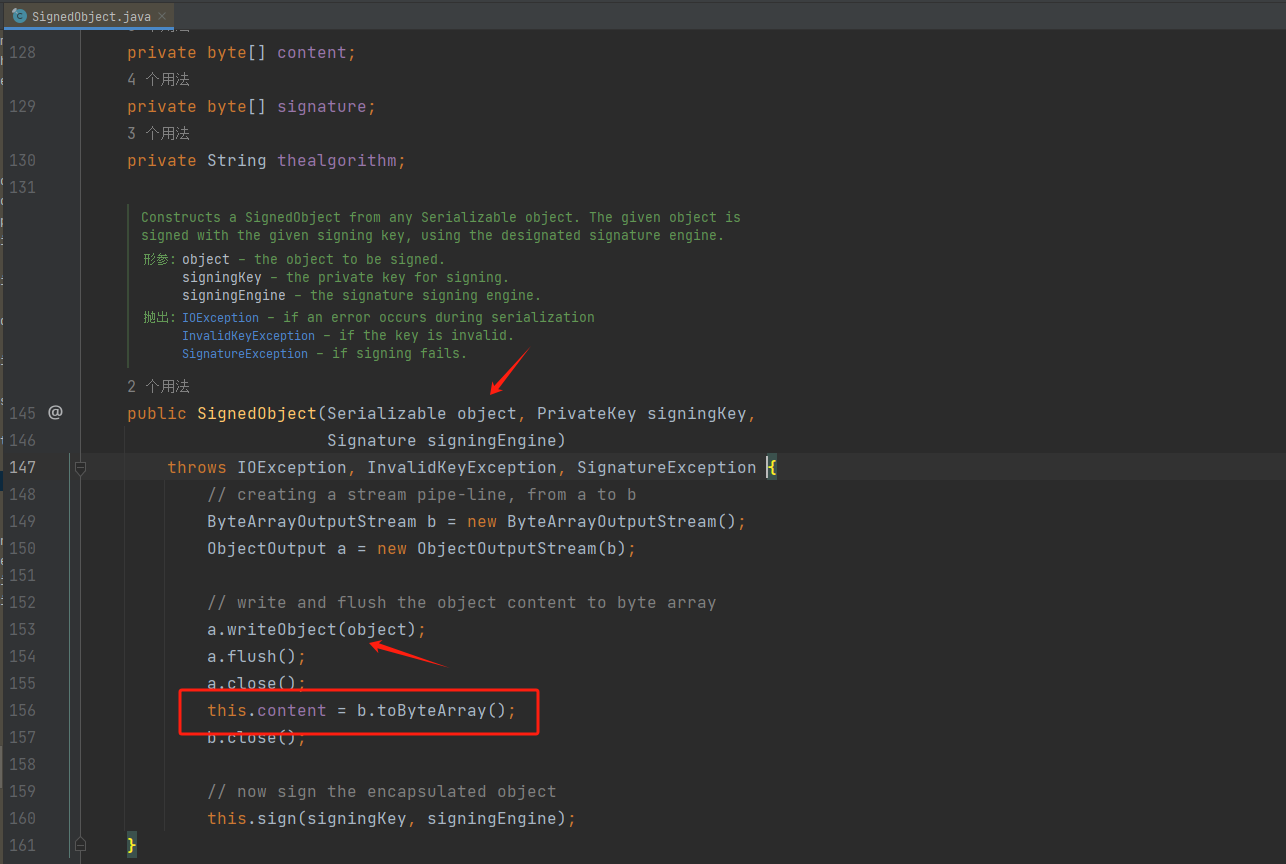Open the '3 个用法' usages hint above thealgorithm

(158, 133)
